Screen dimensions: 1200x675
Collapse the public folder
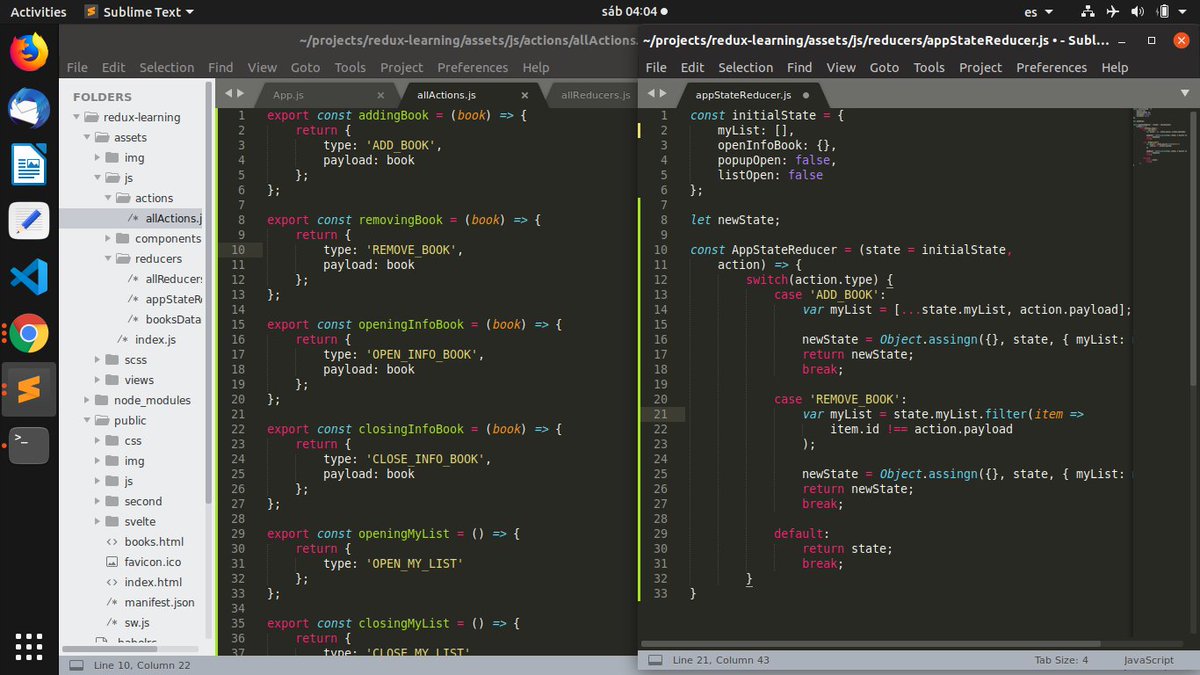(87, 421)
